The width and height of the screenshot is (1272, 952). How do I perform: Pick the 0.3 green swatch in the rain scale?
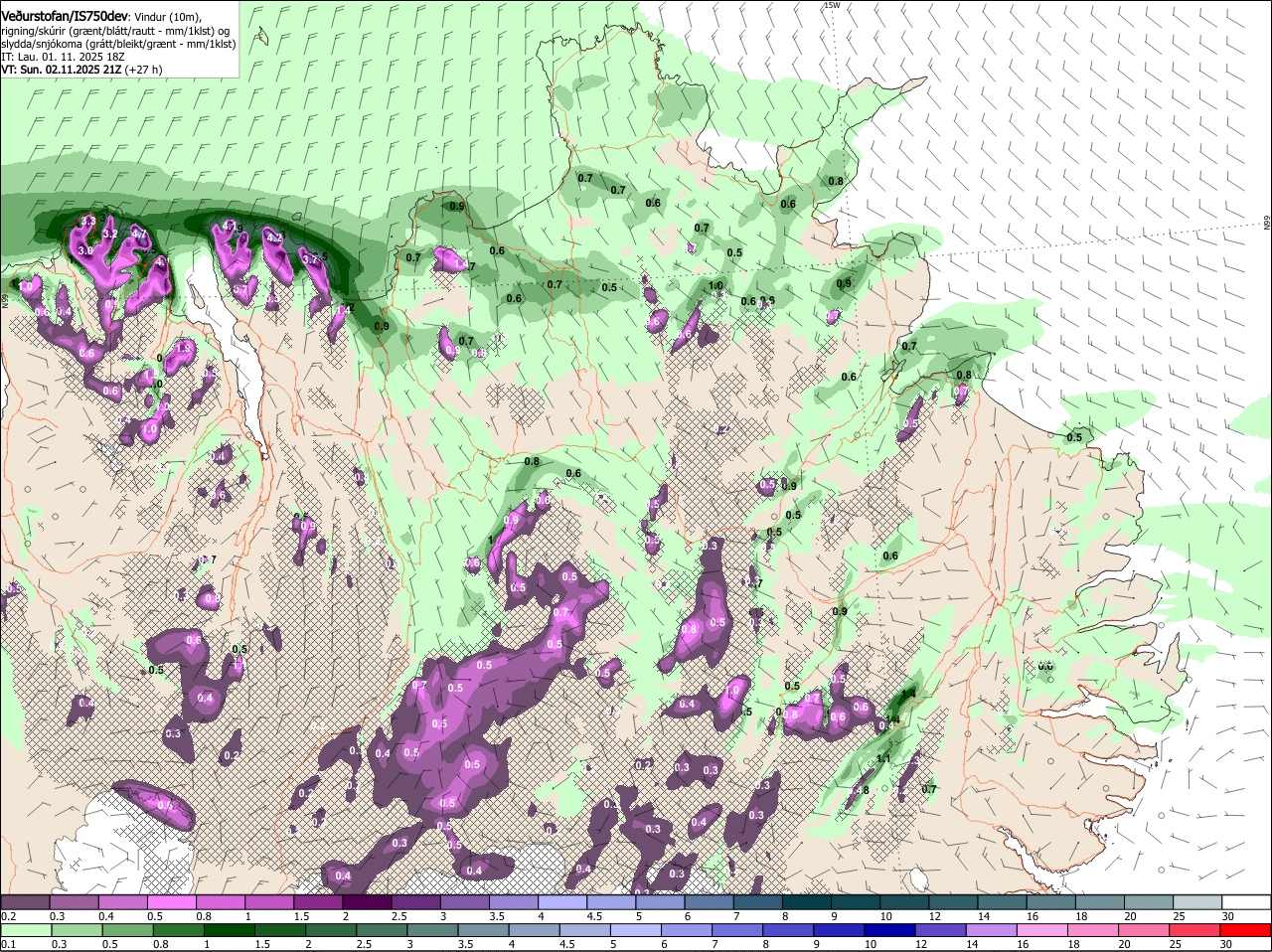[77, 931]
